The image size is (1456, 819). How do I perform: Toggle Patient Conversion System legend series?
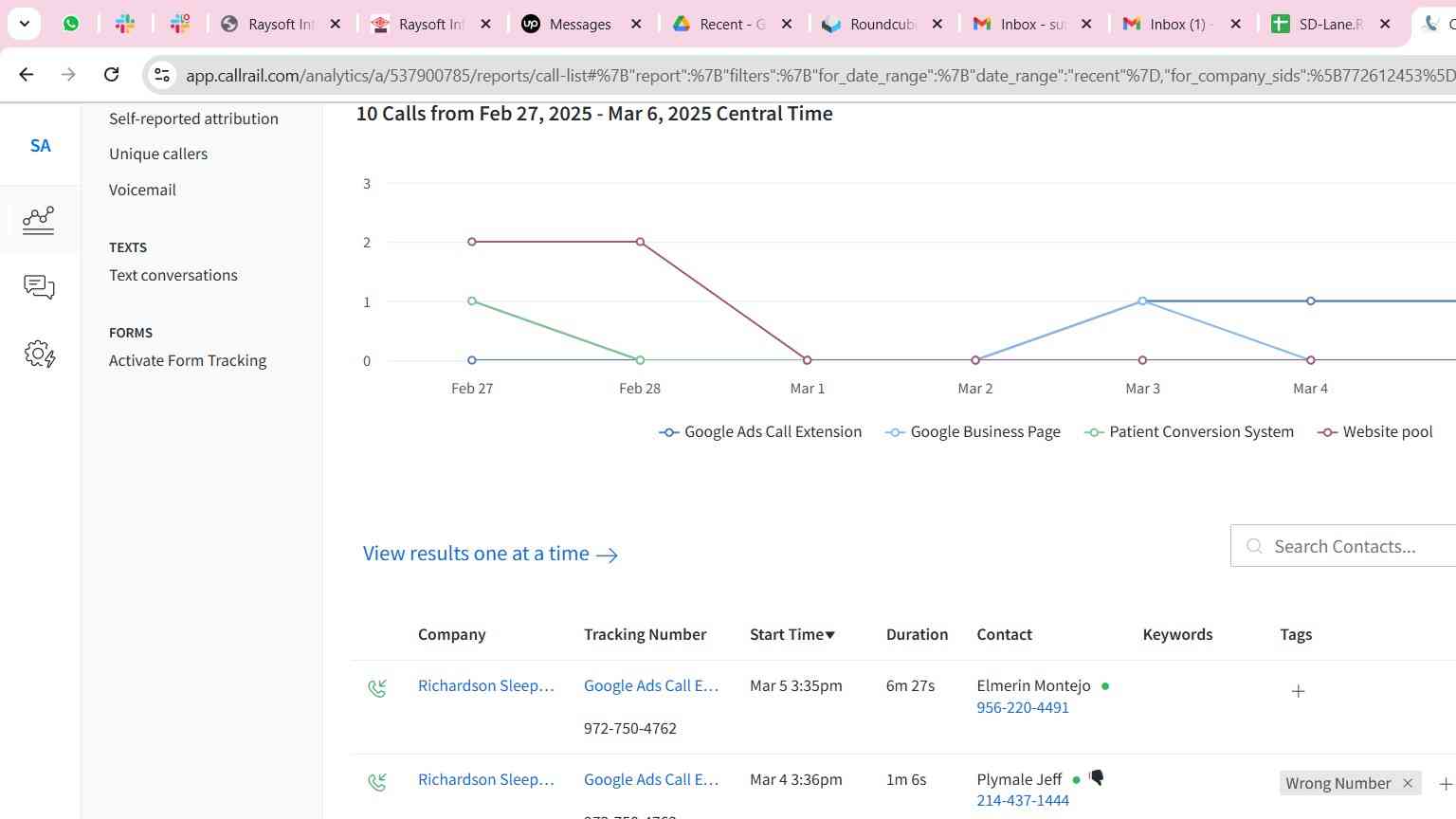(1189, 431)
